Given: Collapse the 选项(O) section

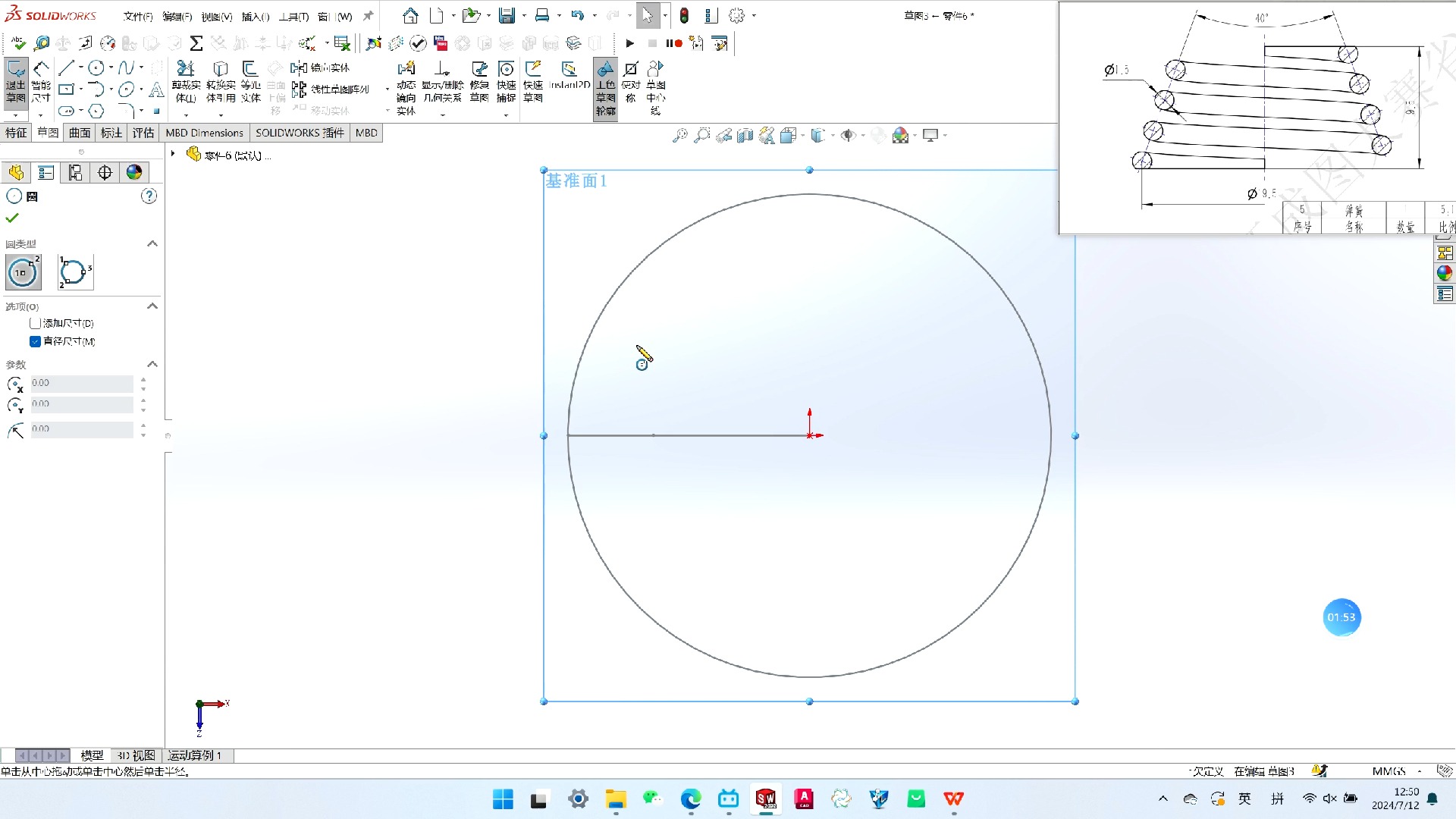Looking at the screenshot, I should (152, 306).
